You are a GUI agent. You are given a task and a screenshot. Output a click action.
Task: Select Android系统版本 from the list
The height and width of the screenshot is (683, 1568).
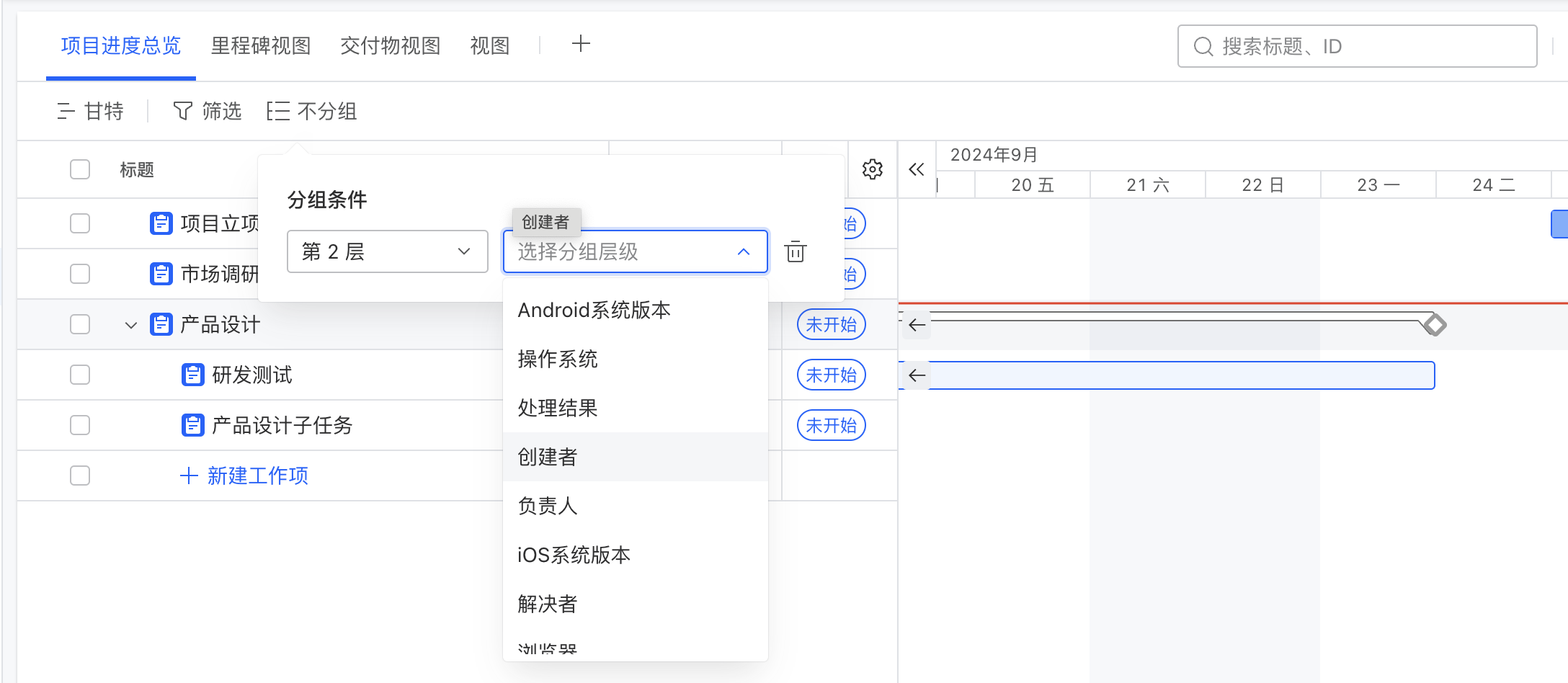pos(636,310)
